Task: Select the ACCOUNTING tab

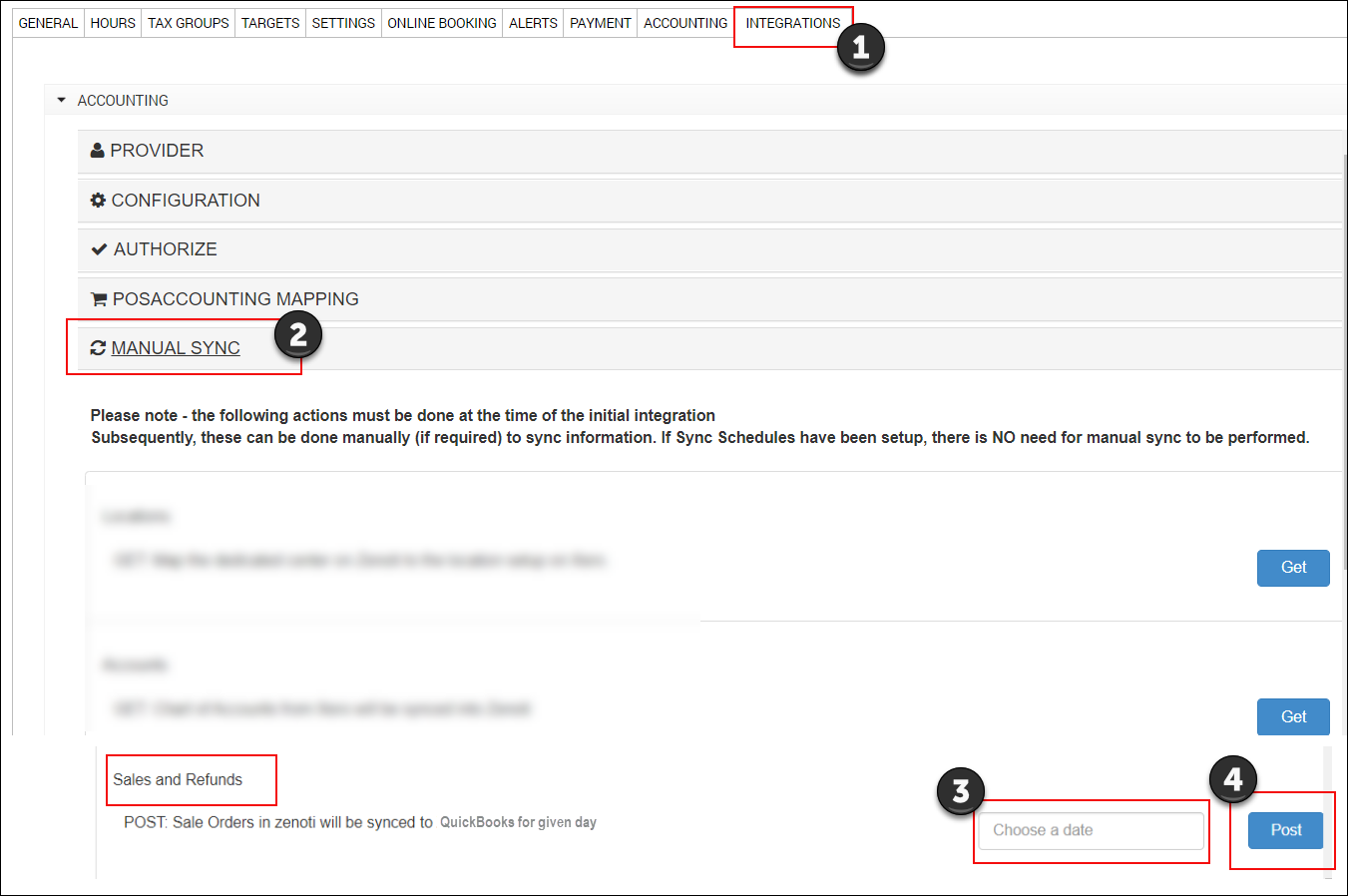Action: click(x=685, y=23)
